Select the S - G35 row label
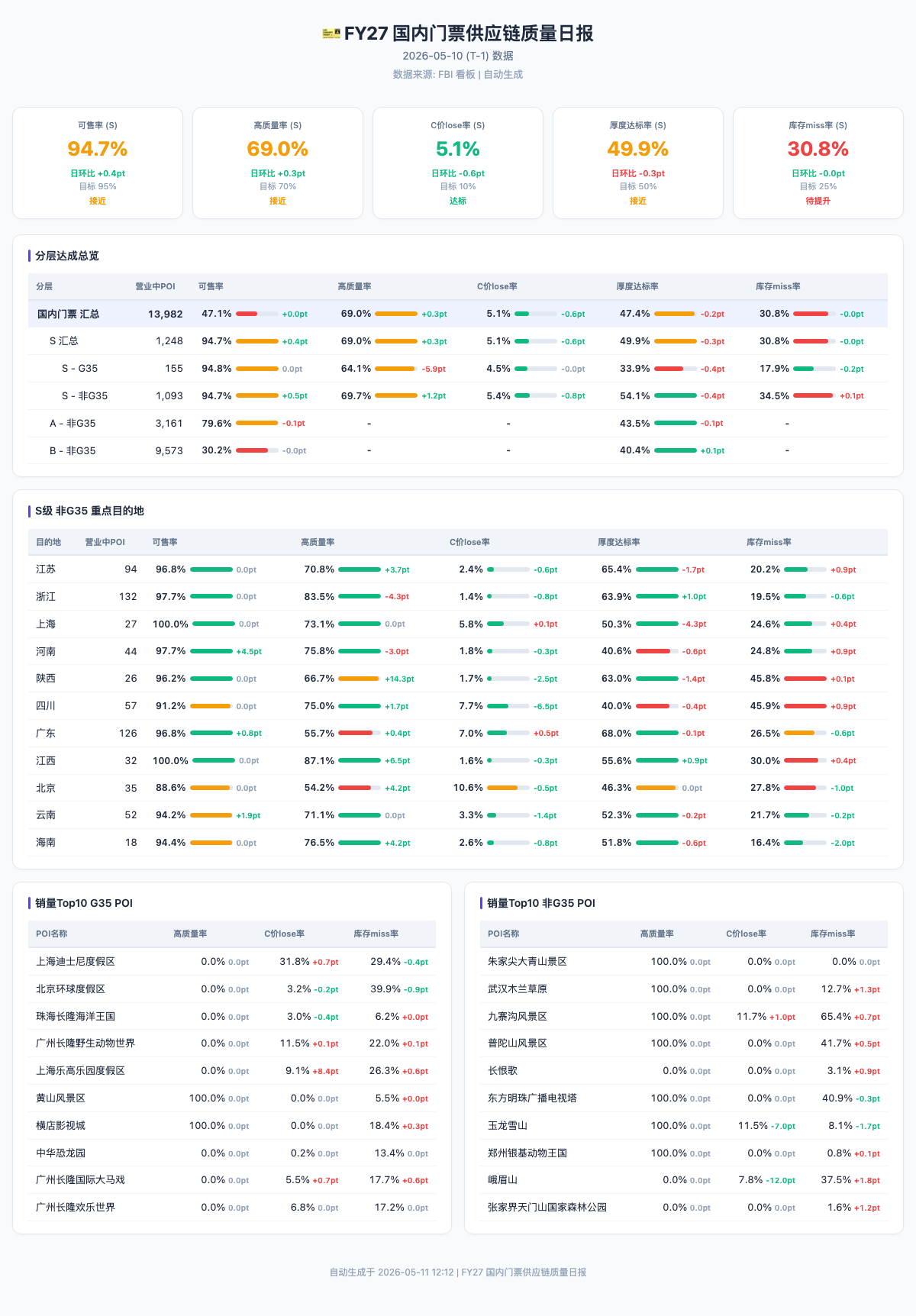916x1316 pixels. (80, 369)
